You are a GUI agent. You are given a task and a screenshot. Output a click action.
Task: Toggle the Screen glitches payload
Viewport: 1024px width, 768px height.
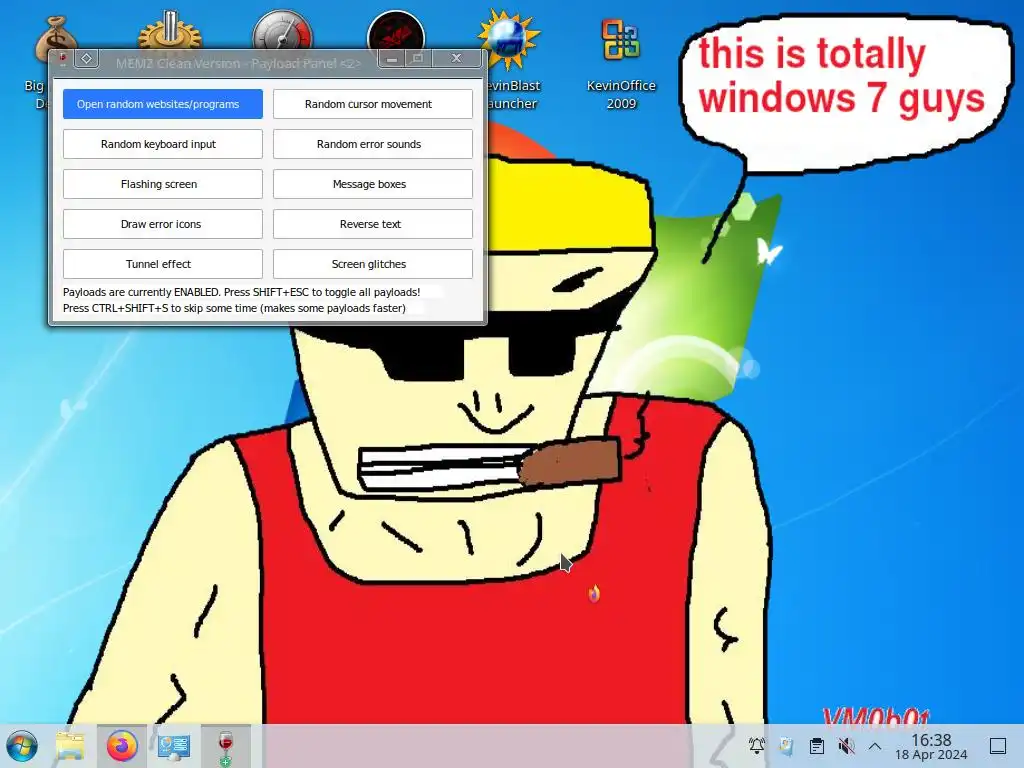[372, 264]
